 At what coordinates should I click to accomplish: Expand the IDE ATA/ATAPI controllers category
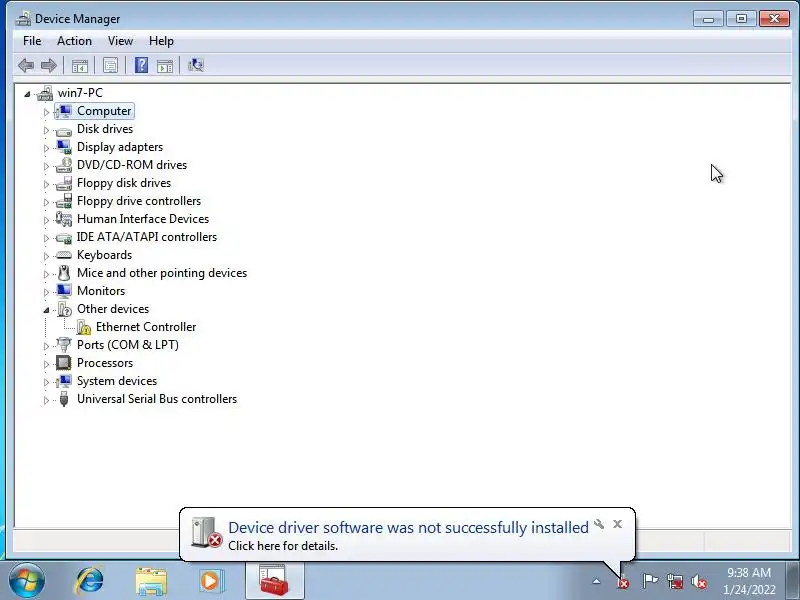(x=46, y=238)
